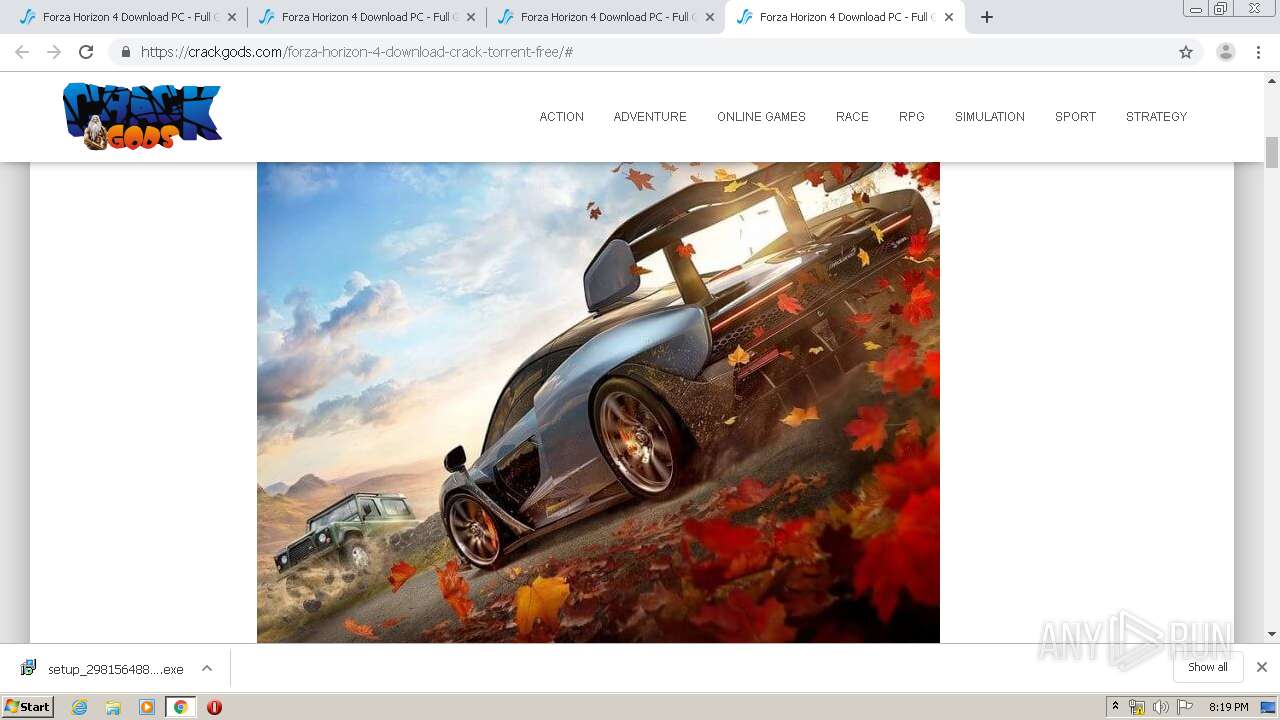Close the second Forza Horizon 4 tab

coord(471,17)
